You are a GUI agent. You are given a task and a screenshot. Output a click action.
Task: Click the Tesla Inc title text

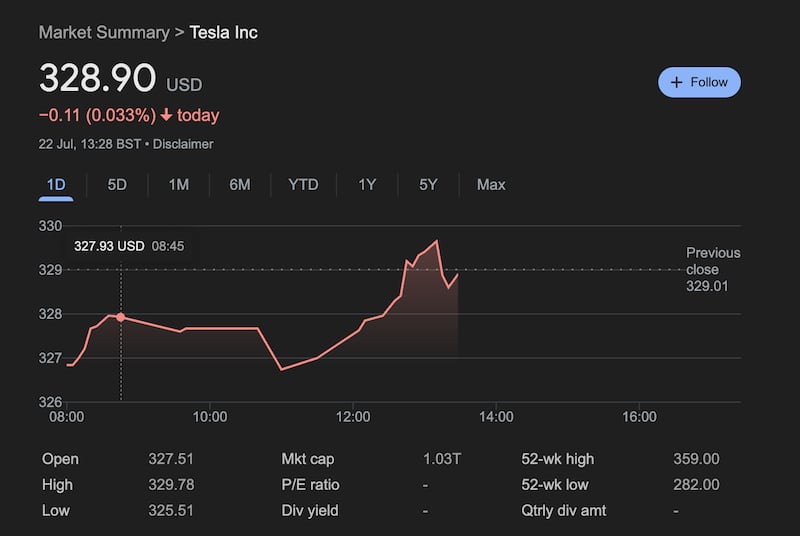point(223,33)
